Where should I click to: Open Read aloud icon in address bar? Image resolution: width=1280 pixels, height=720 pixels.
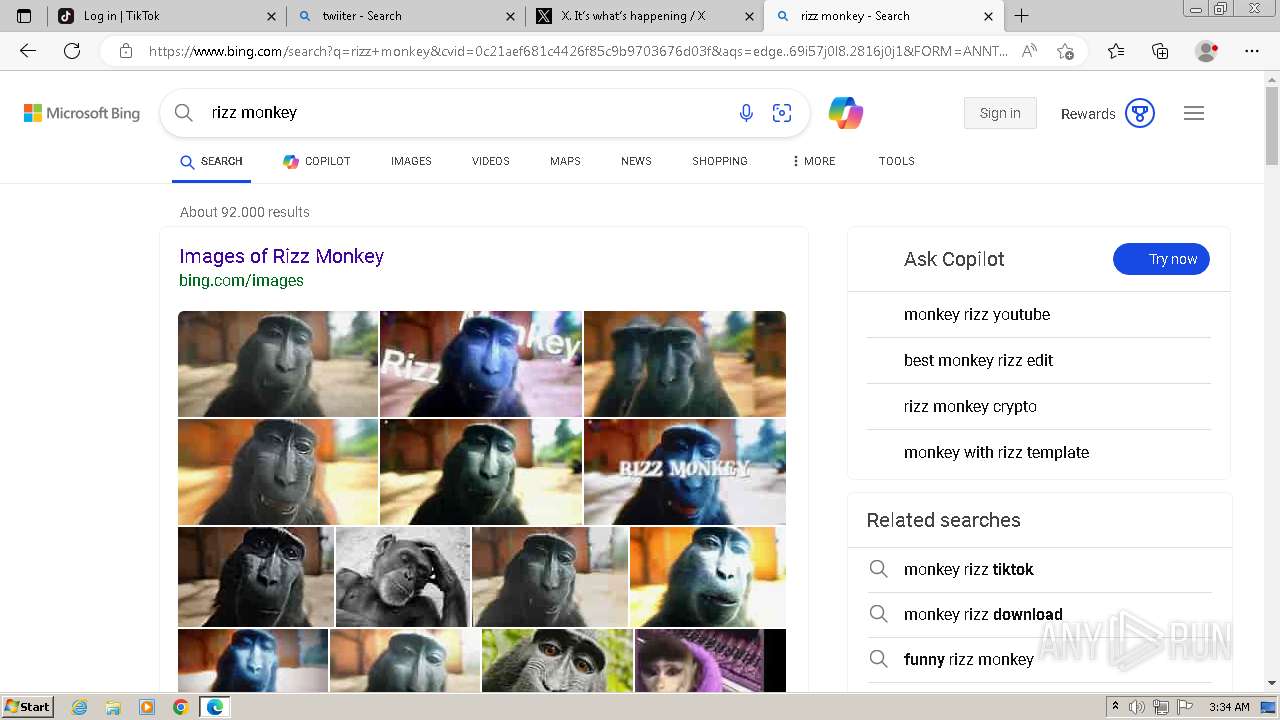1029,51
